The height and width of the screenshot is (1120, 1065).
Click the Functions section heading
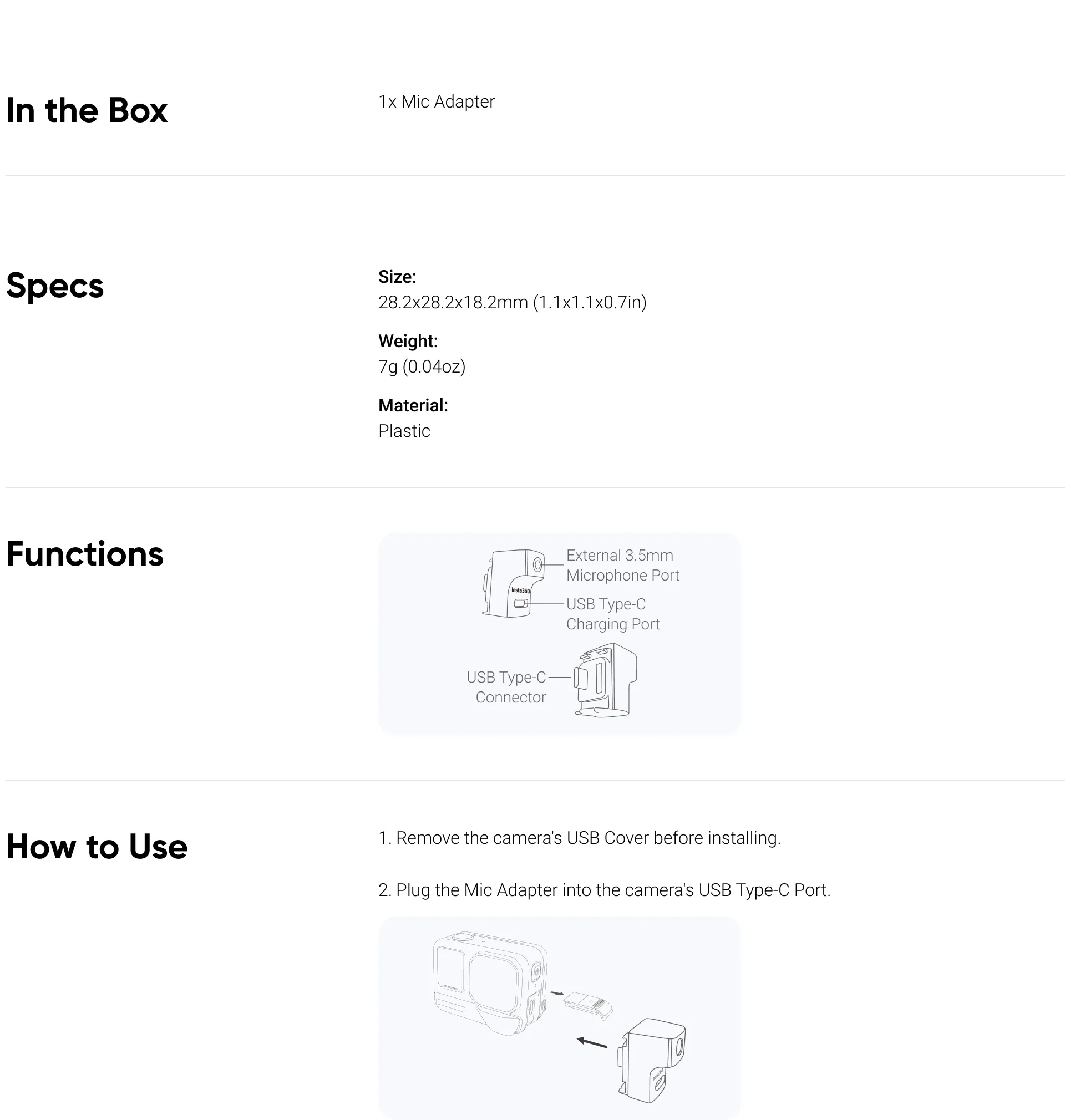[x=84, y=554]
